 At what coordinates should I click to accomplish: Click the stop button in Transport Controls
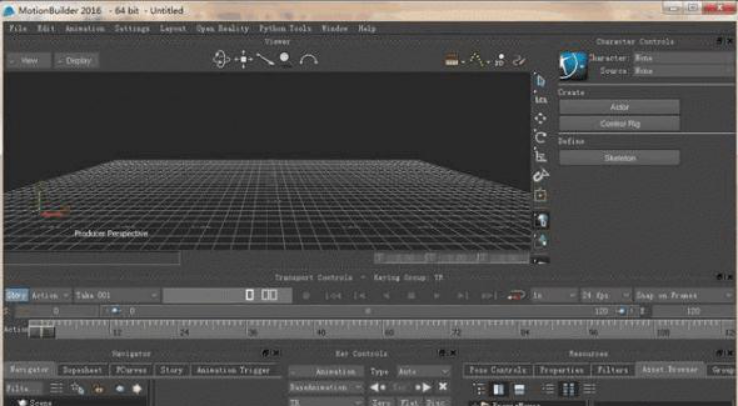click(411, 295)
